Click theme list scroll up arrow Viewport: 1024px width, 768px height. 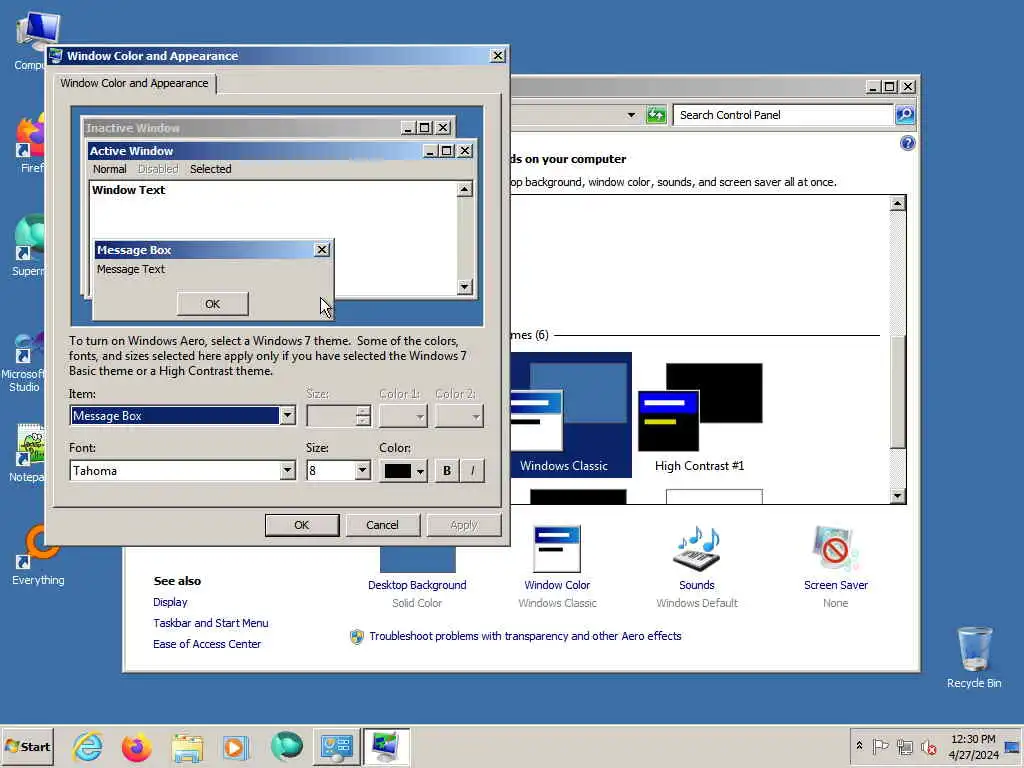pos(897,203)
